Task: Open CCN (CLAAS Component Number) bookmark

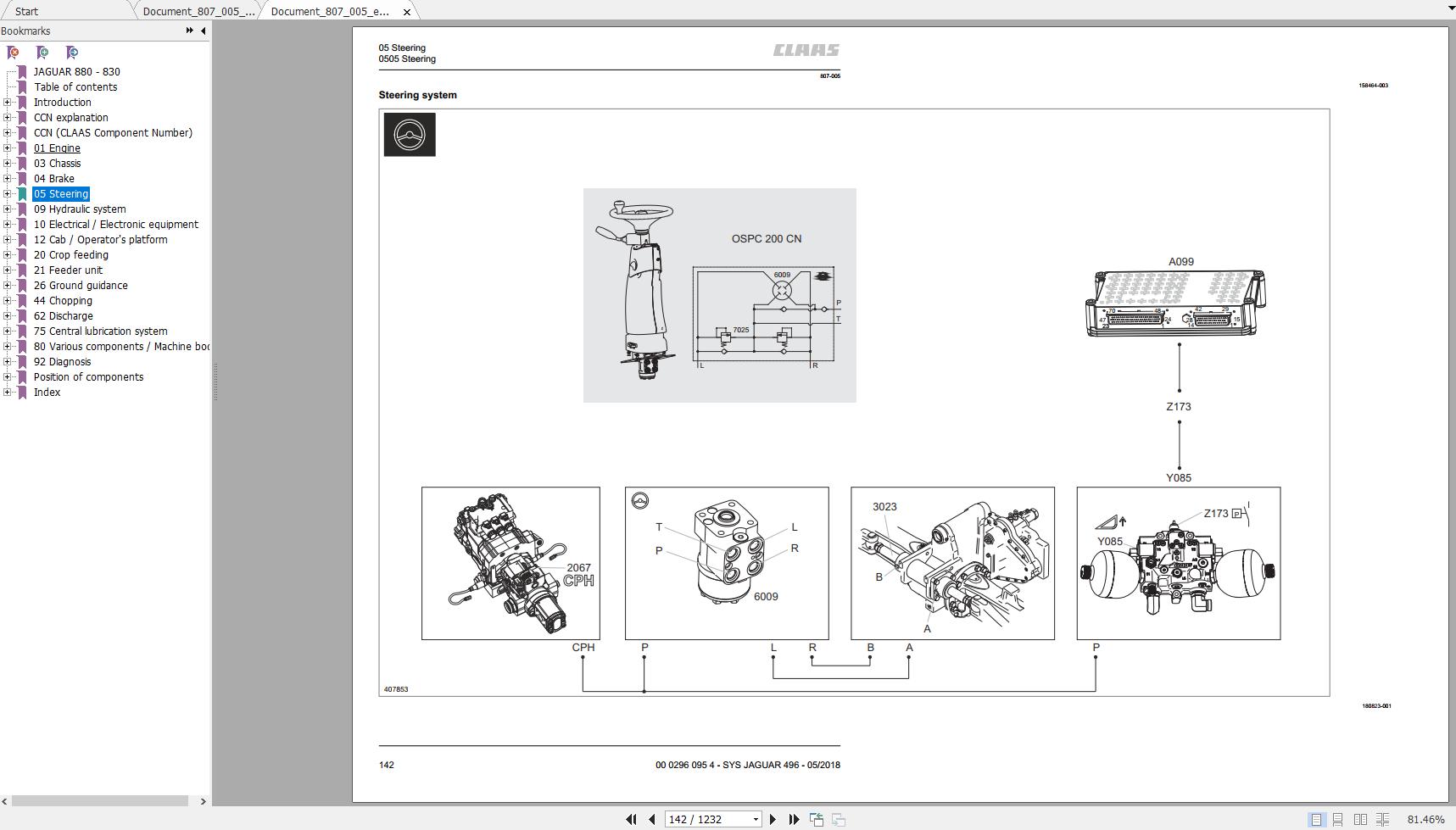Action: [x=113, y=133]
